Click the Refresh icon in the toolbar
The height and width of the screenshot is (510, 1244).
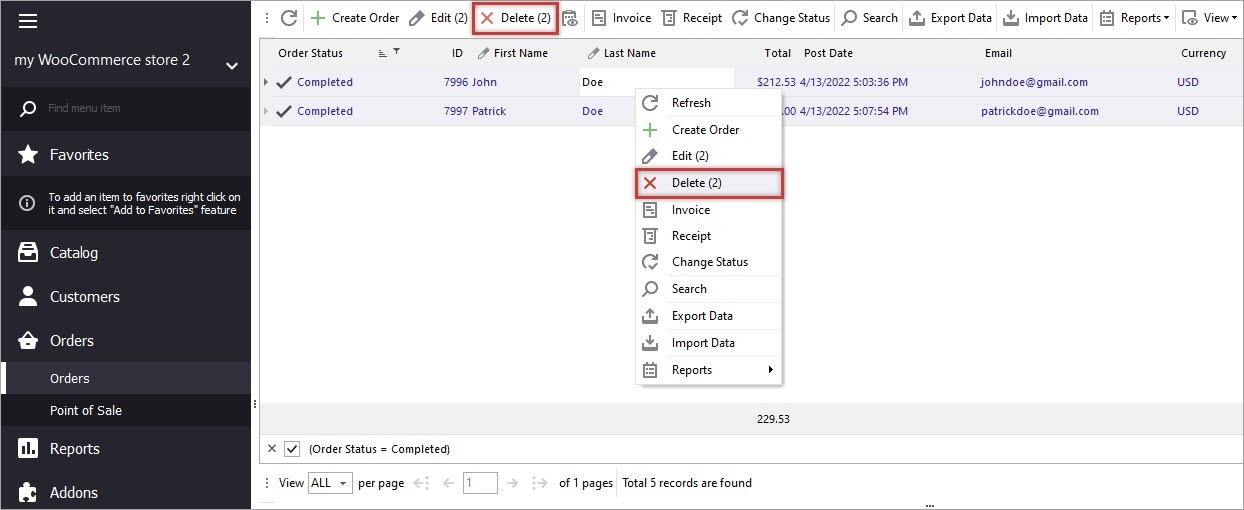pyautogui.click(x=289, y=18)
